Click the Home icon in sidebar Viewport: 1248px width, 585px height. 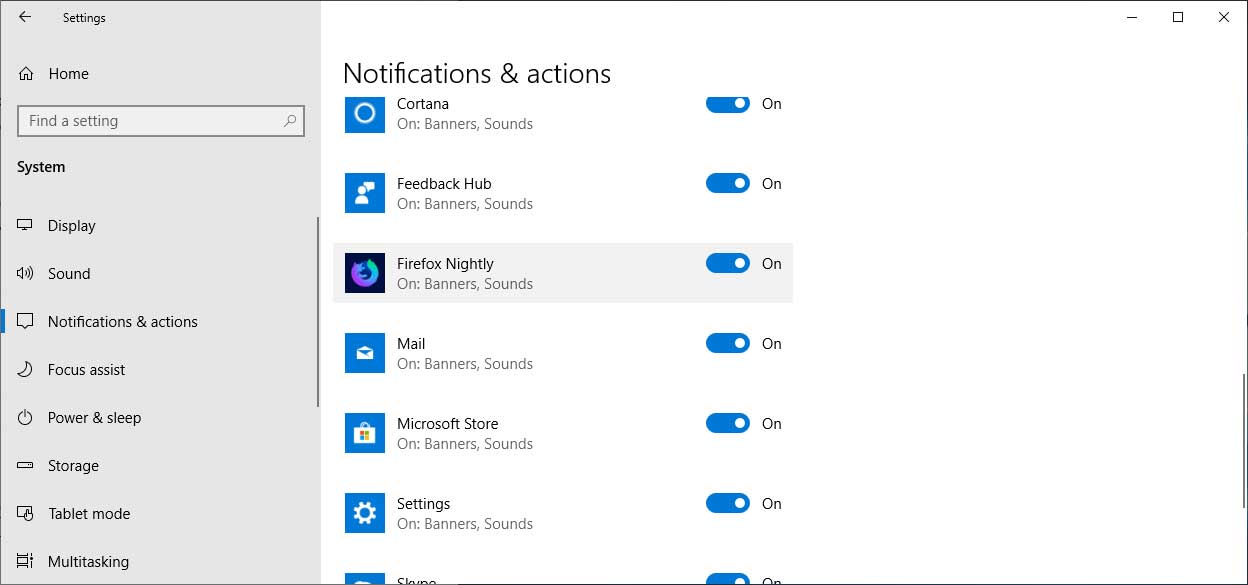click(26, 74)
